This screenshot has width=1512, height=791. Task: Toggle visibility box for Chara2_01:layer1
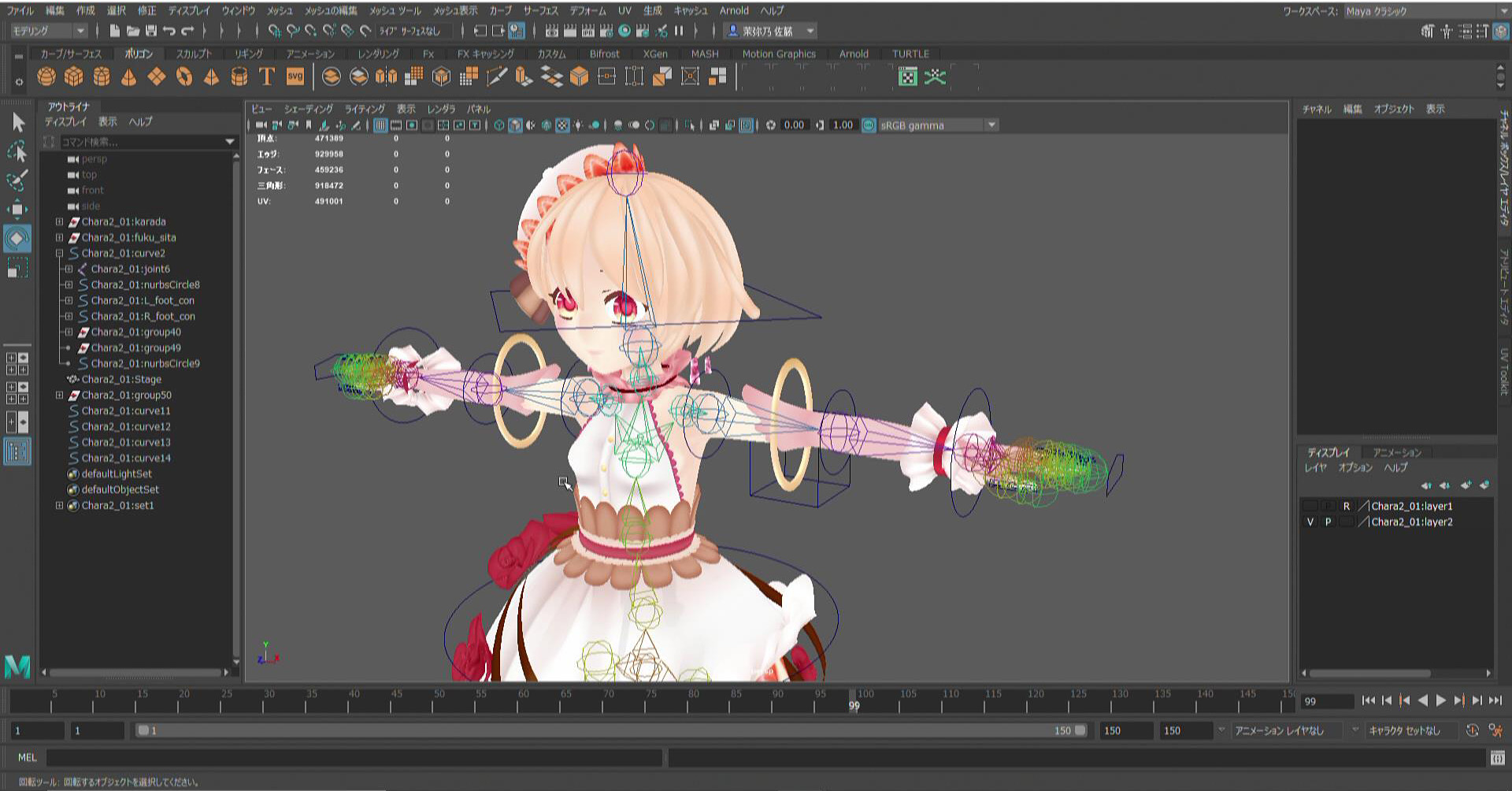1310,506
